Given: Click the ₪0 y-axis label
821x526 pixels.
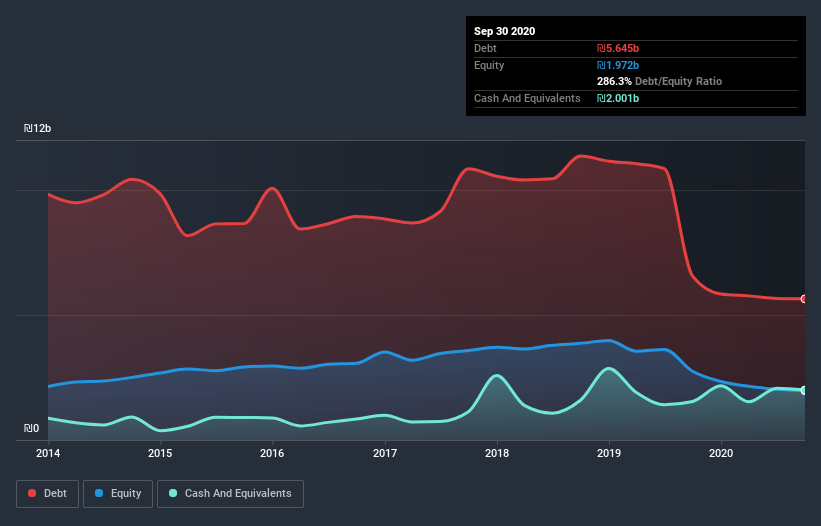Looking at the screenshot, I should [x=31, y=428].
